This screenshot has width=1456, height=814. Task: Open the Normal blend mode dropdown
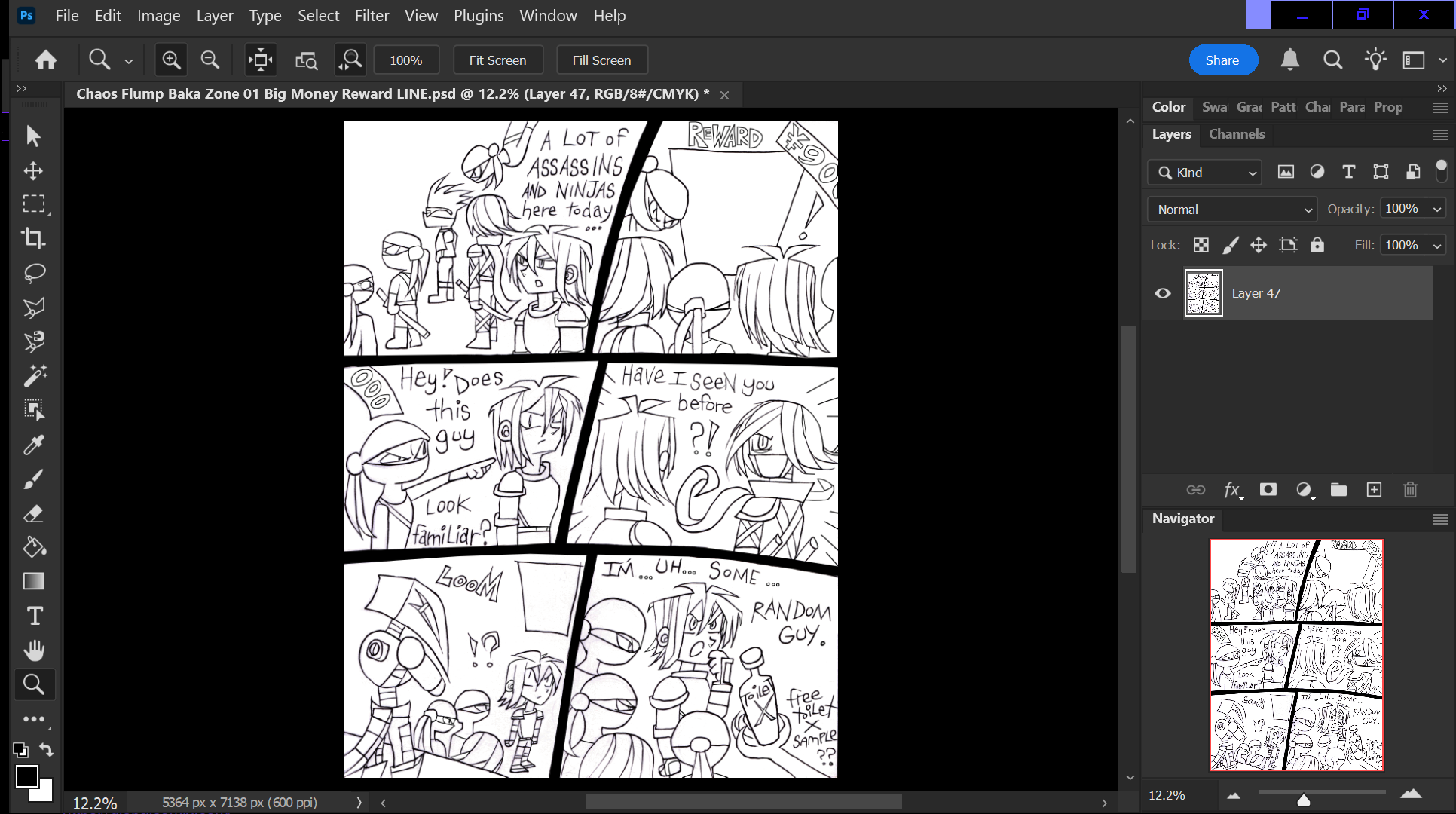point(1232,210)
